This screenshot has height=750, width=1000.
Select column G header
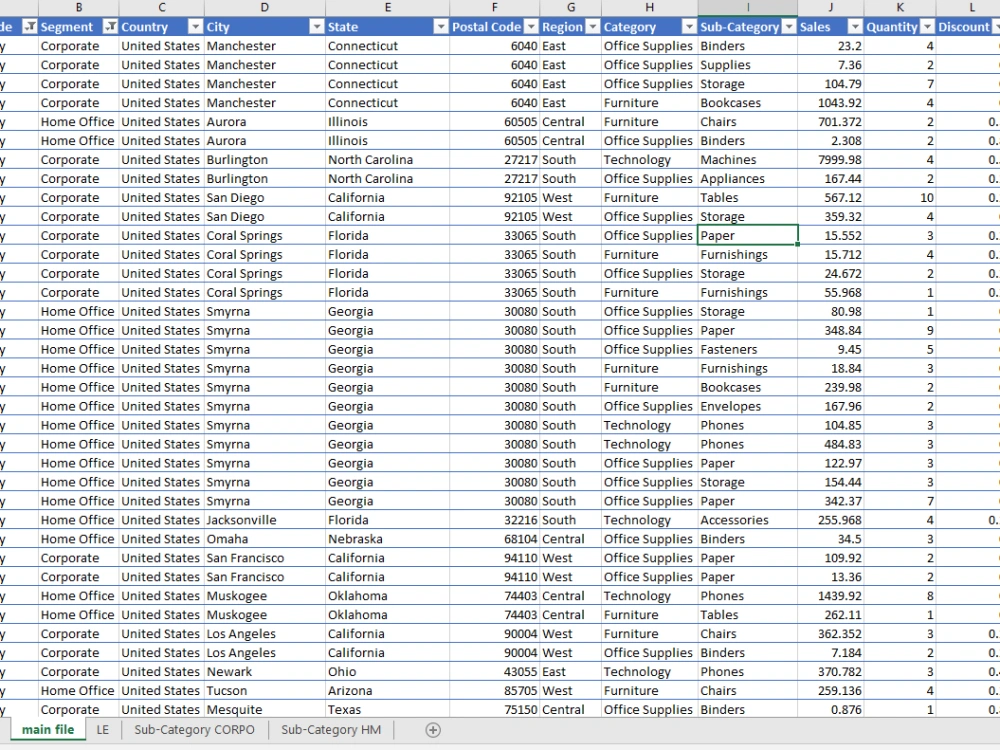coord(571,8)
